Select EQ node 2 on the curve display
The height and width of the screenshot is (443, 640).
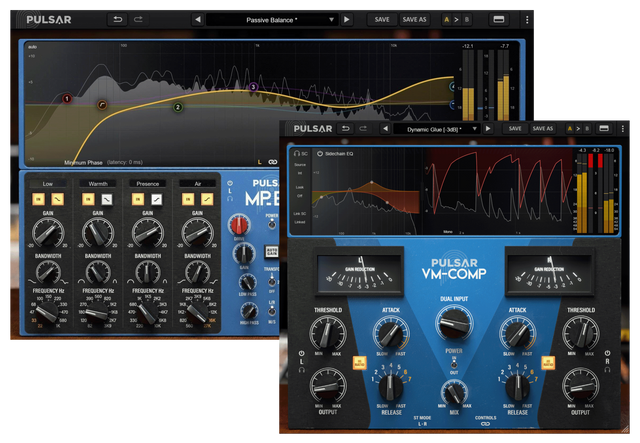pos(178,107)
